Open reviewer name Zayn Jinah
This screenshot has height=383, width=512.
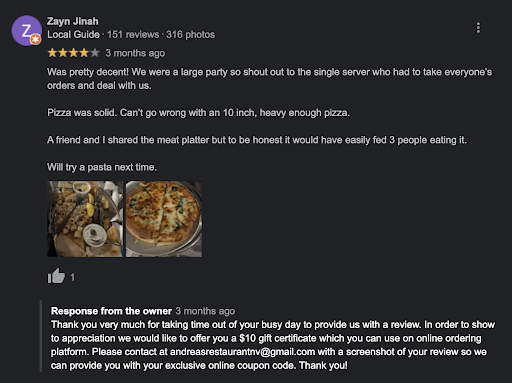pos(72,21)
